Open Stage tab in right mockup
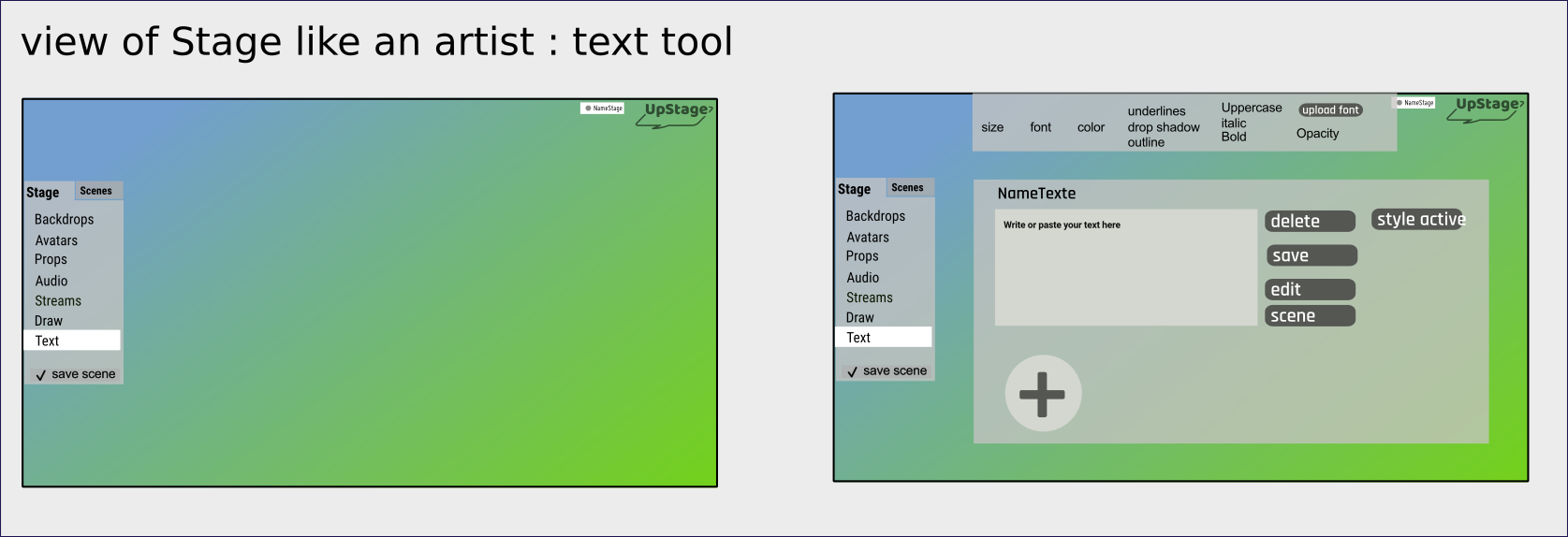 click(855, 189)
